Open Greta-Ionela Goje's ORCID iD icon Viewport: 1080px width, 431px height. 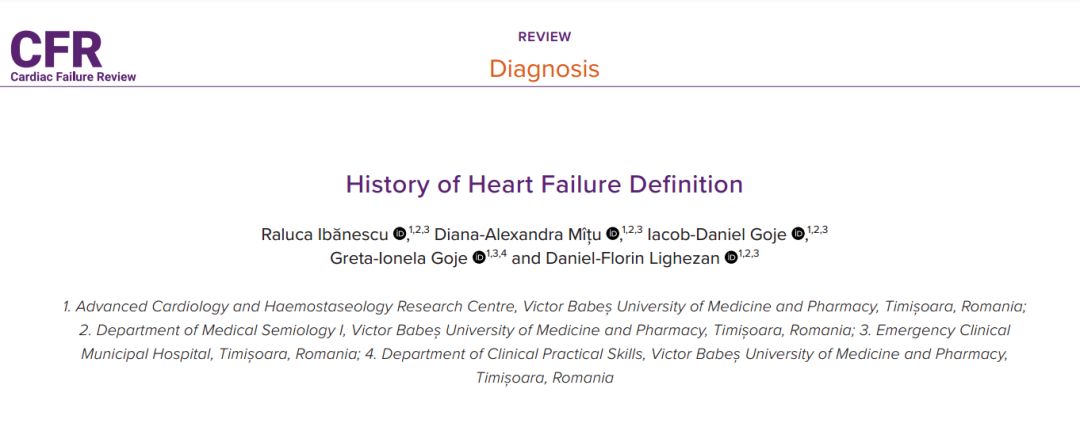coord(479,258)
